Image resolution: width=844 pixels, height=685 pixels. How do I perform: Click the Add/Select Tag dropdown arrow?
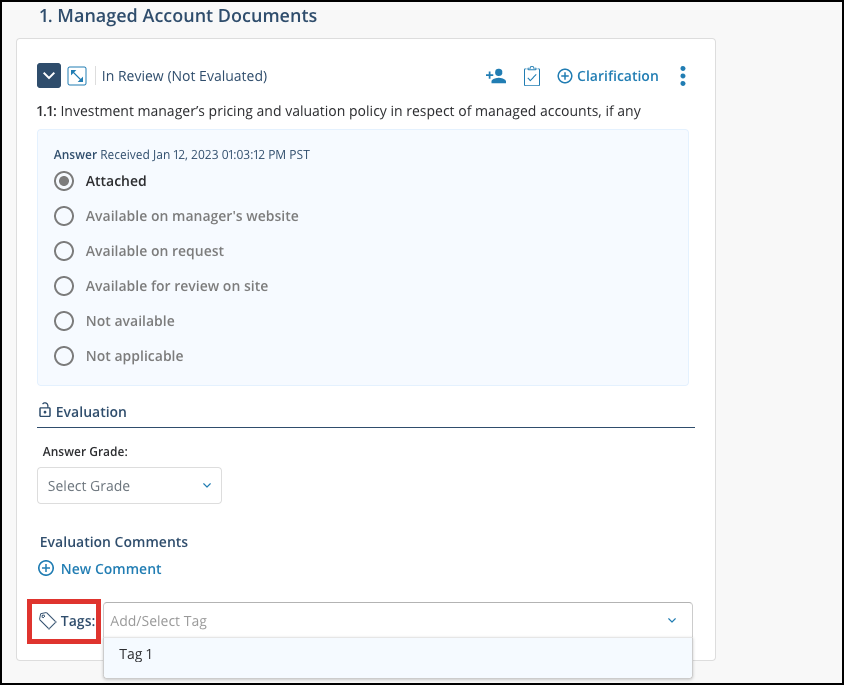pyautogui.click(x=672, y=620)
